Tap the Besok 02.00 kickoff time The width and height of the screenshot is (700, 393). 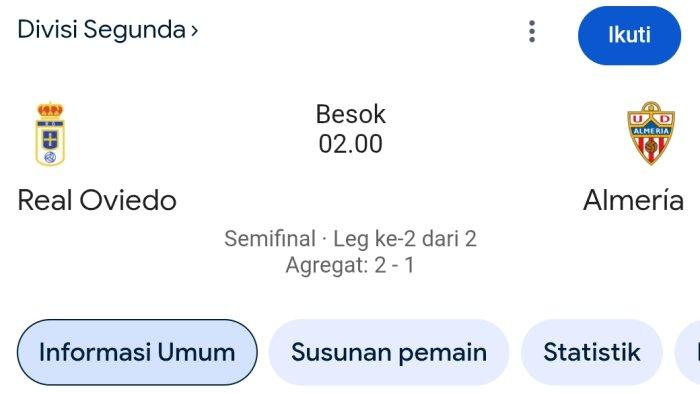coord(350,129)
